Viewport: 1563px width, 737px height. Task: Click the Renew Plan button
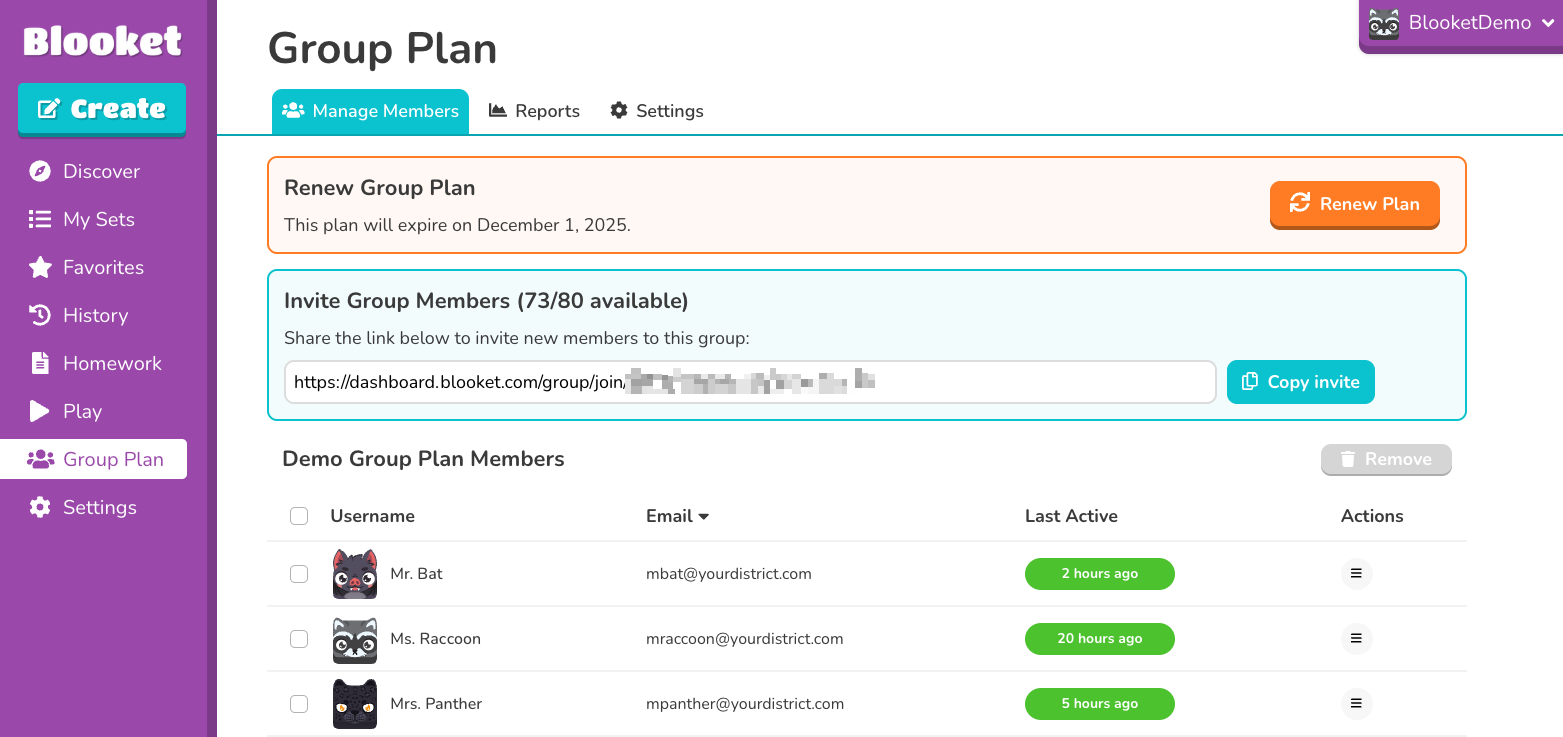[1354, 204]
